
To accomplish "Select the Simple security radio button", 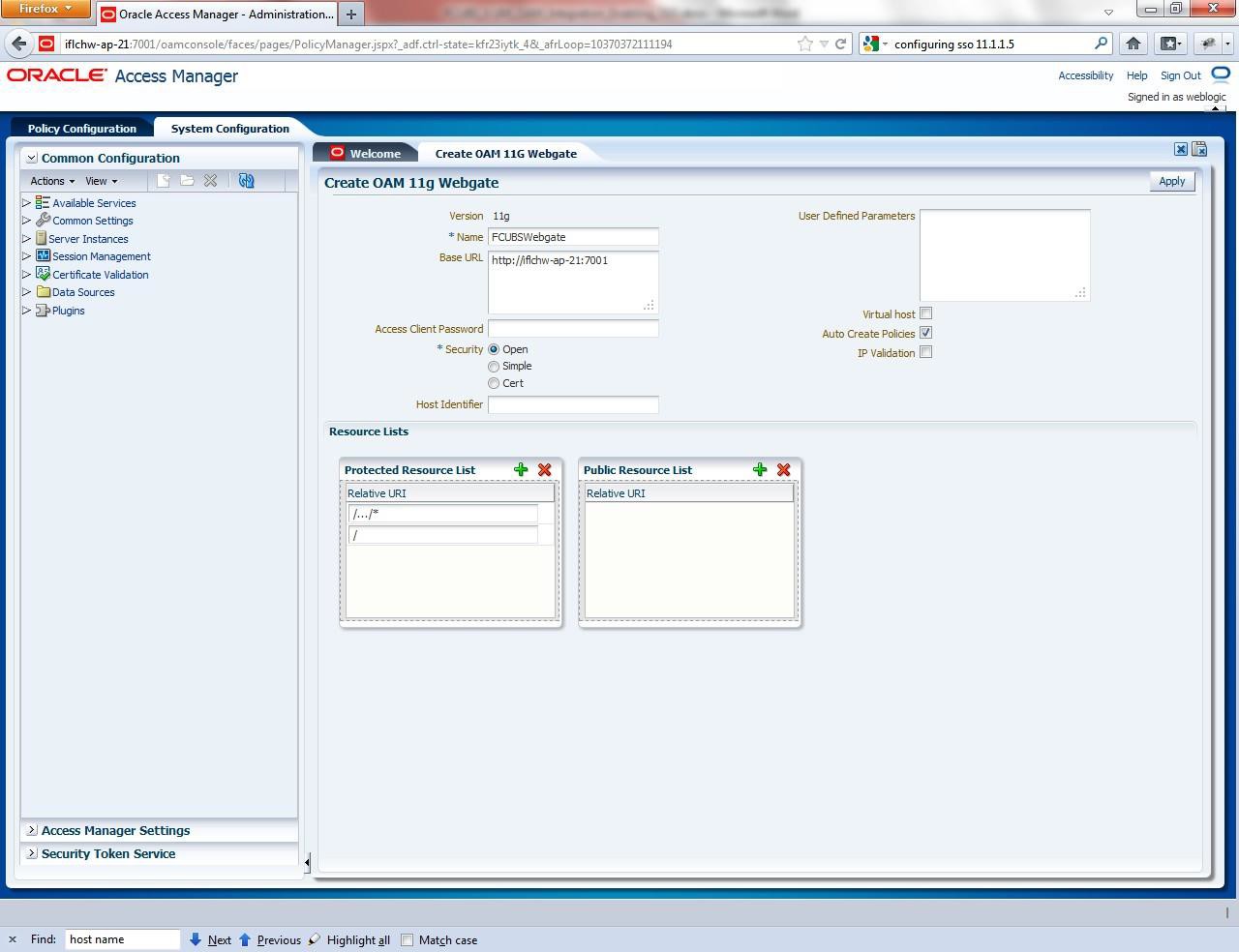I will point(494,367).
